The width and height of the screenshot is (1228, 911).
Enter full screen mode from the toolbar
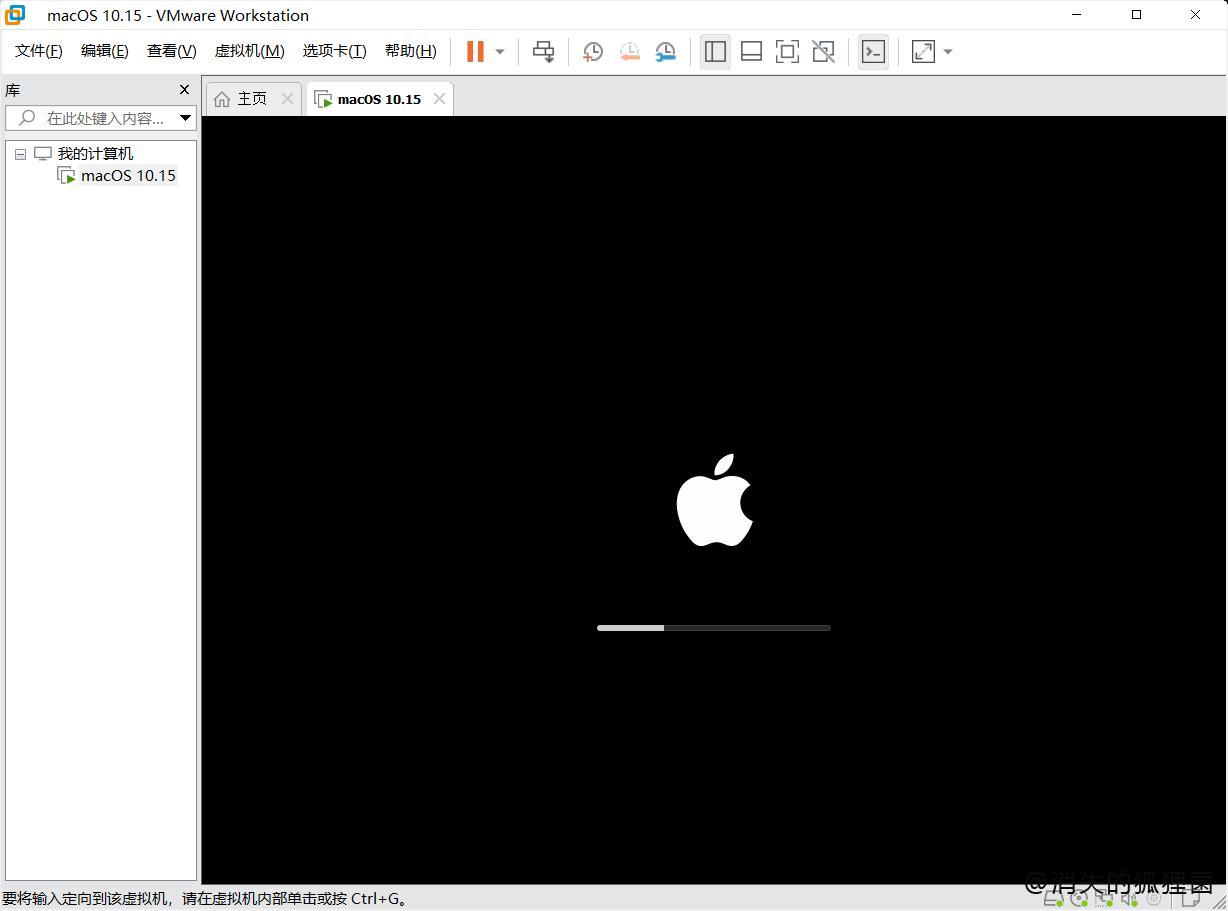click(x=787, y=51)
